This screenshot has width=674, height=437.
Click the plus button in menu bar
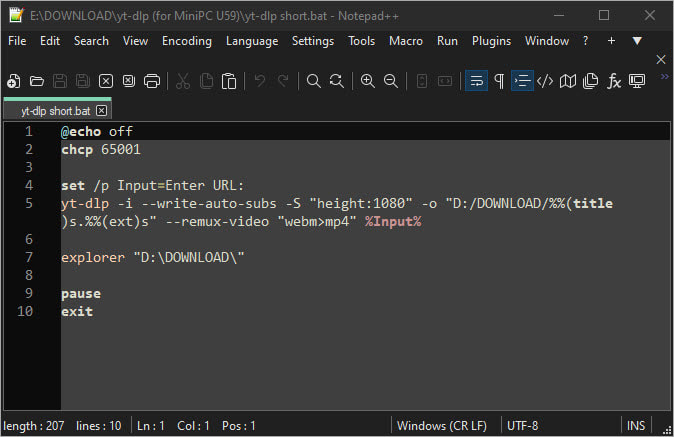pos(611,41)
